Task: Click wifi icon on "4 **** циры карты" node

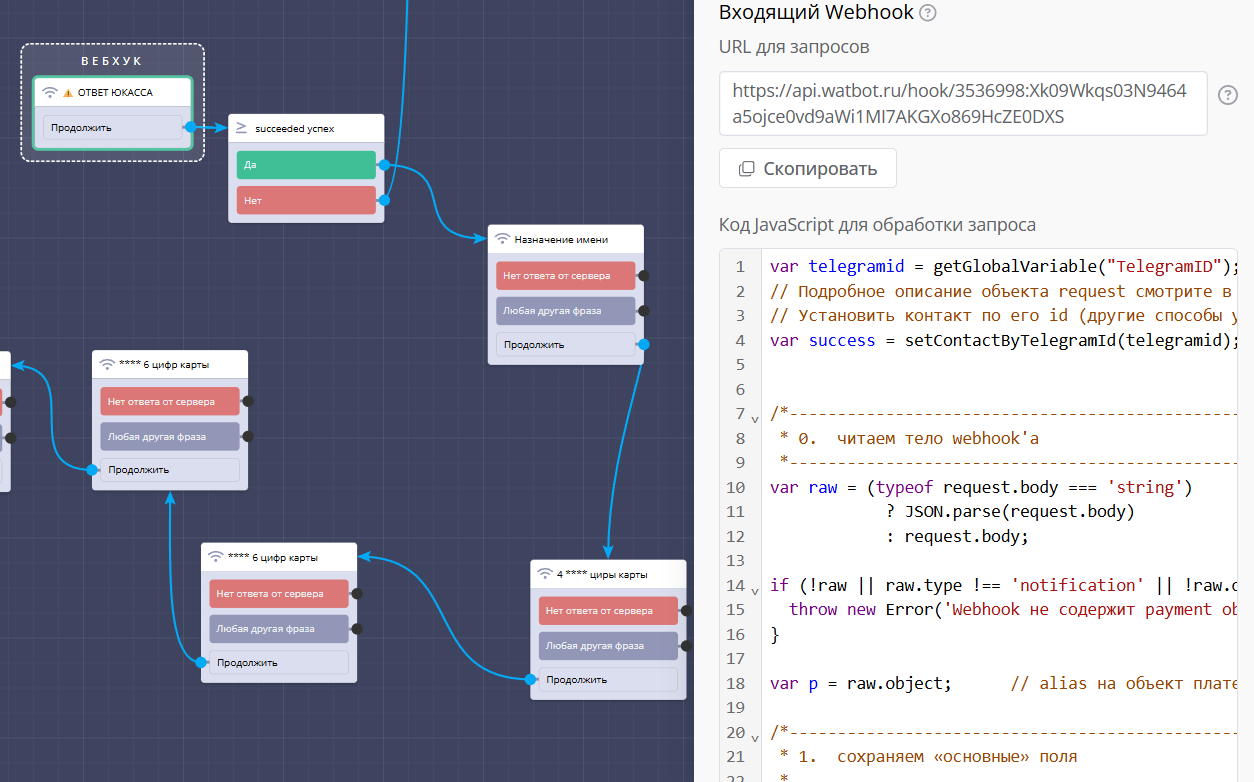Action: click(x=545, y=574)
